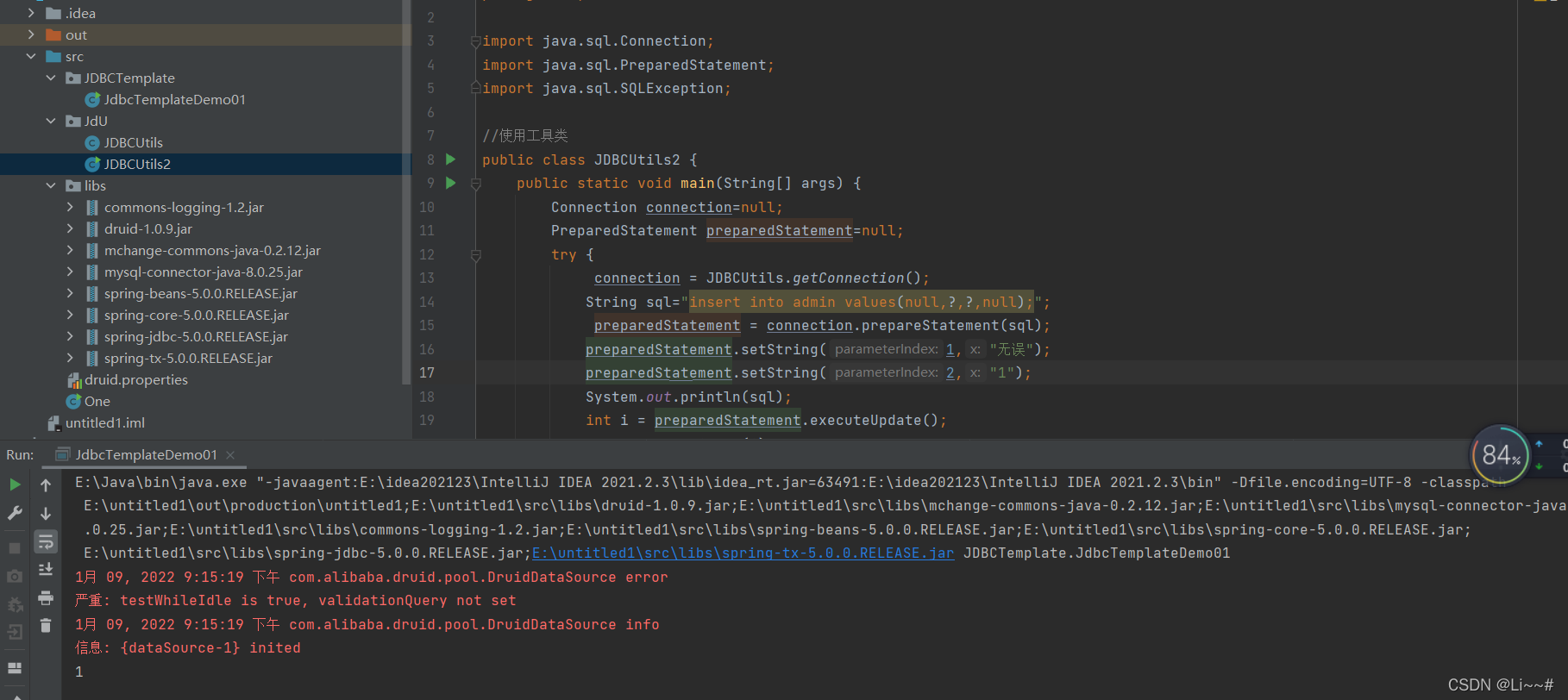Select JDBCUtils class in tree
Viewport: 1568px width, 700px height.
(133, 142)
